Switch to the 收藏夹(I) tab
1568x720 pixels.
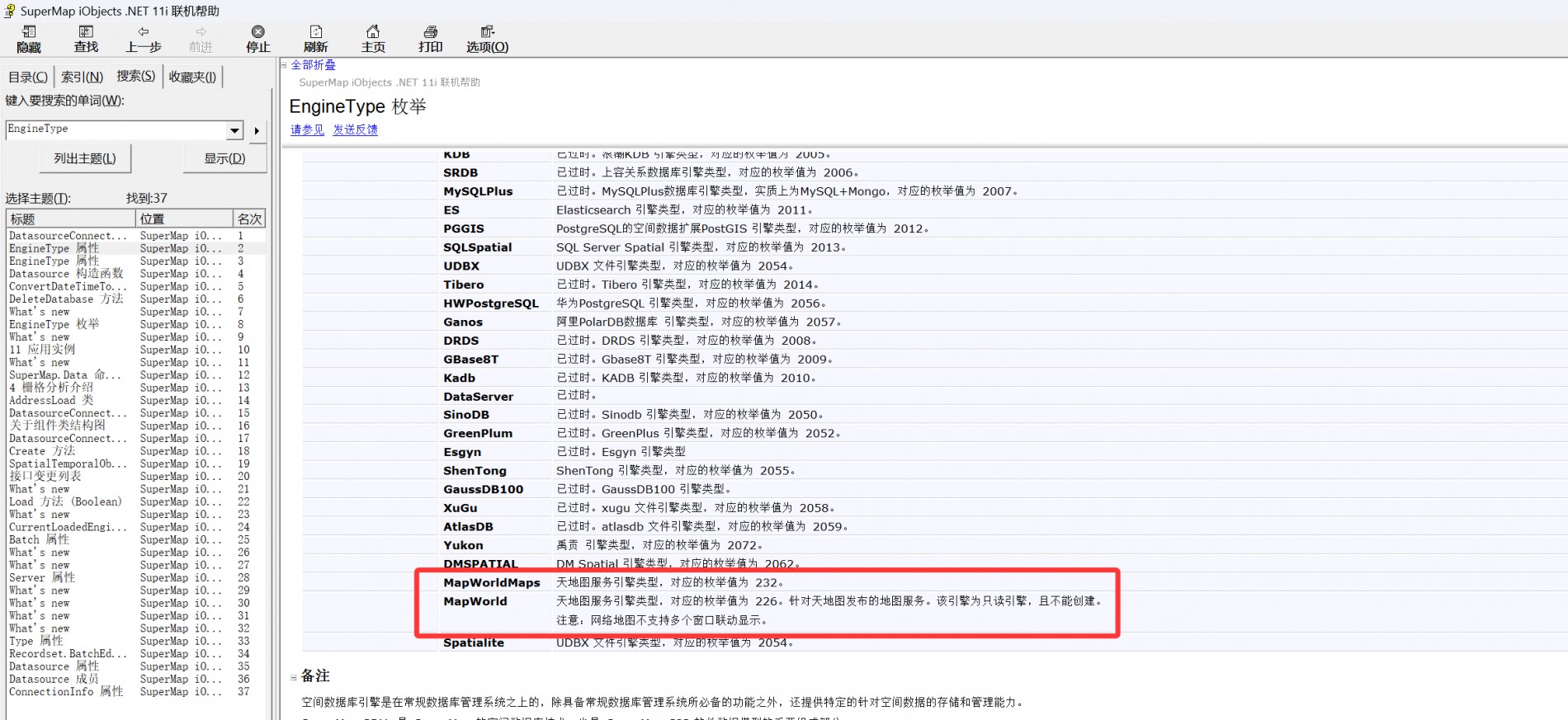[192, 77]
